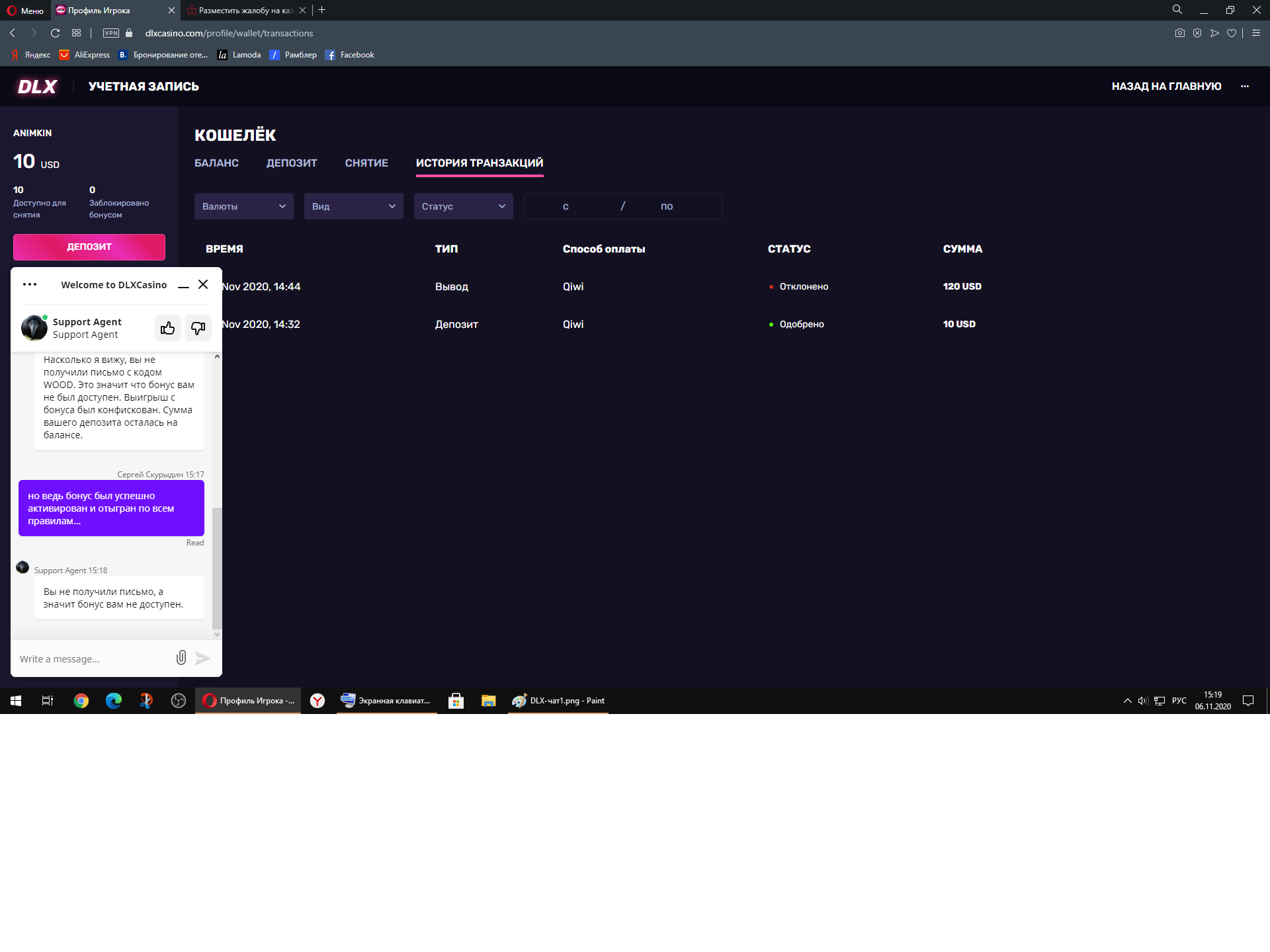The width and height of the screenshot is (1270, 952).
Task: Expand the Вид dropdown filter
Action: click(x=353, y=206)
